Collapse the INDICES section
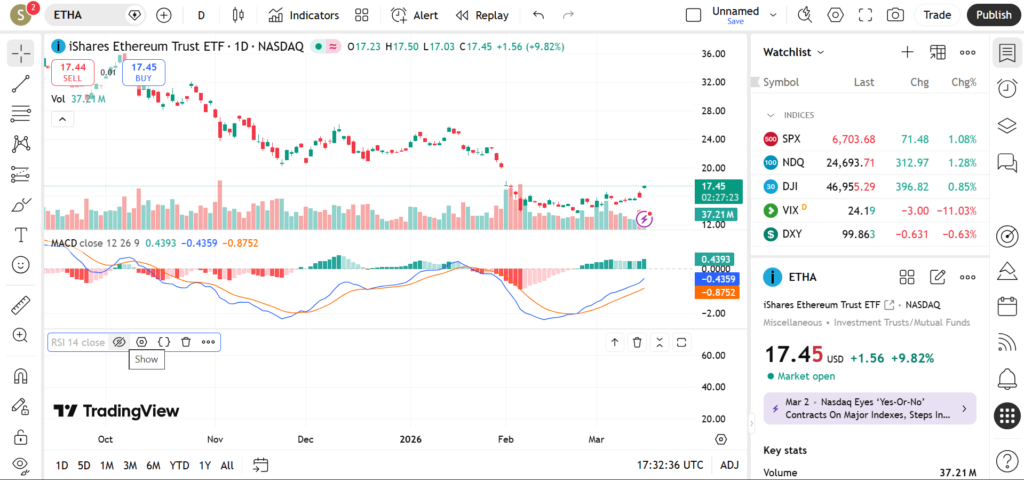The width and height of the screenshot is (1024, 480). (771, 115)
